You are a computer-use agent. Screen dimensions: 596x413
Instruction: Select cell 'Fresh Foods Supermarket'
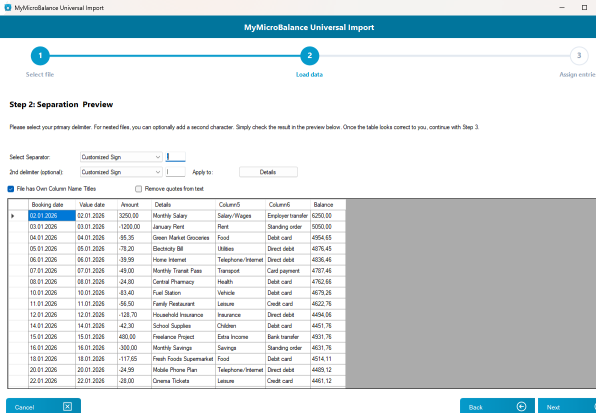[183, 359]
